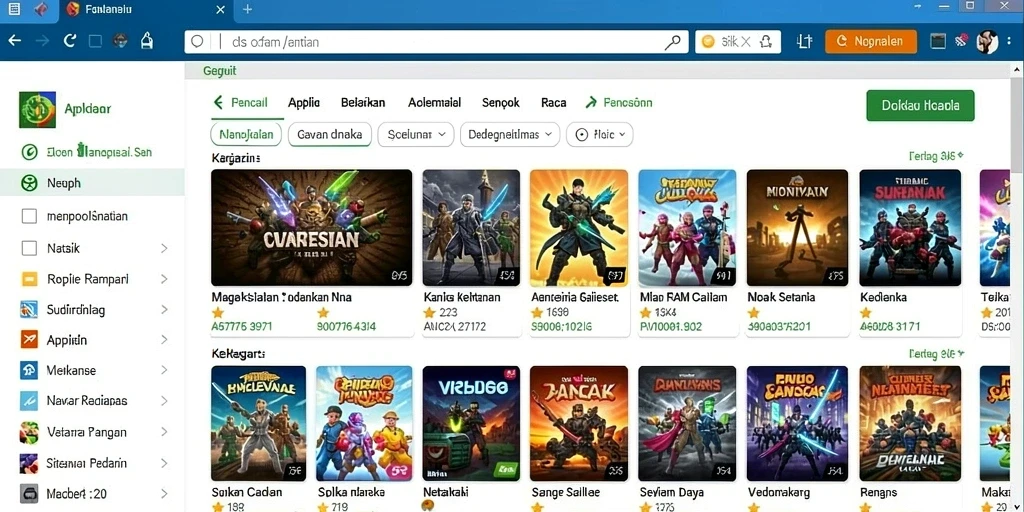Click the Navar Reciapas icon
Image resolution: width=1024 pixels, height=512 pixels.
[29, 400]
